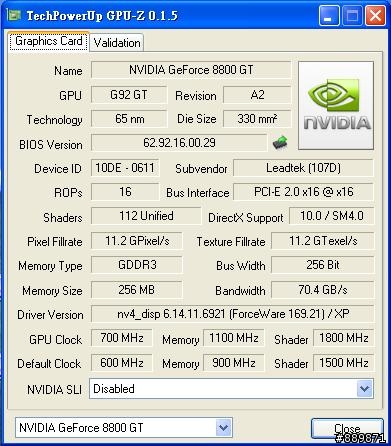This screenshot has height=446, width=391.
Task: Click the Revision field showing A2
Action: coord(257,95)
